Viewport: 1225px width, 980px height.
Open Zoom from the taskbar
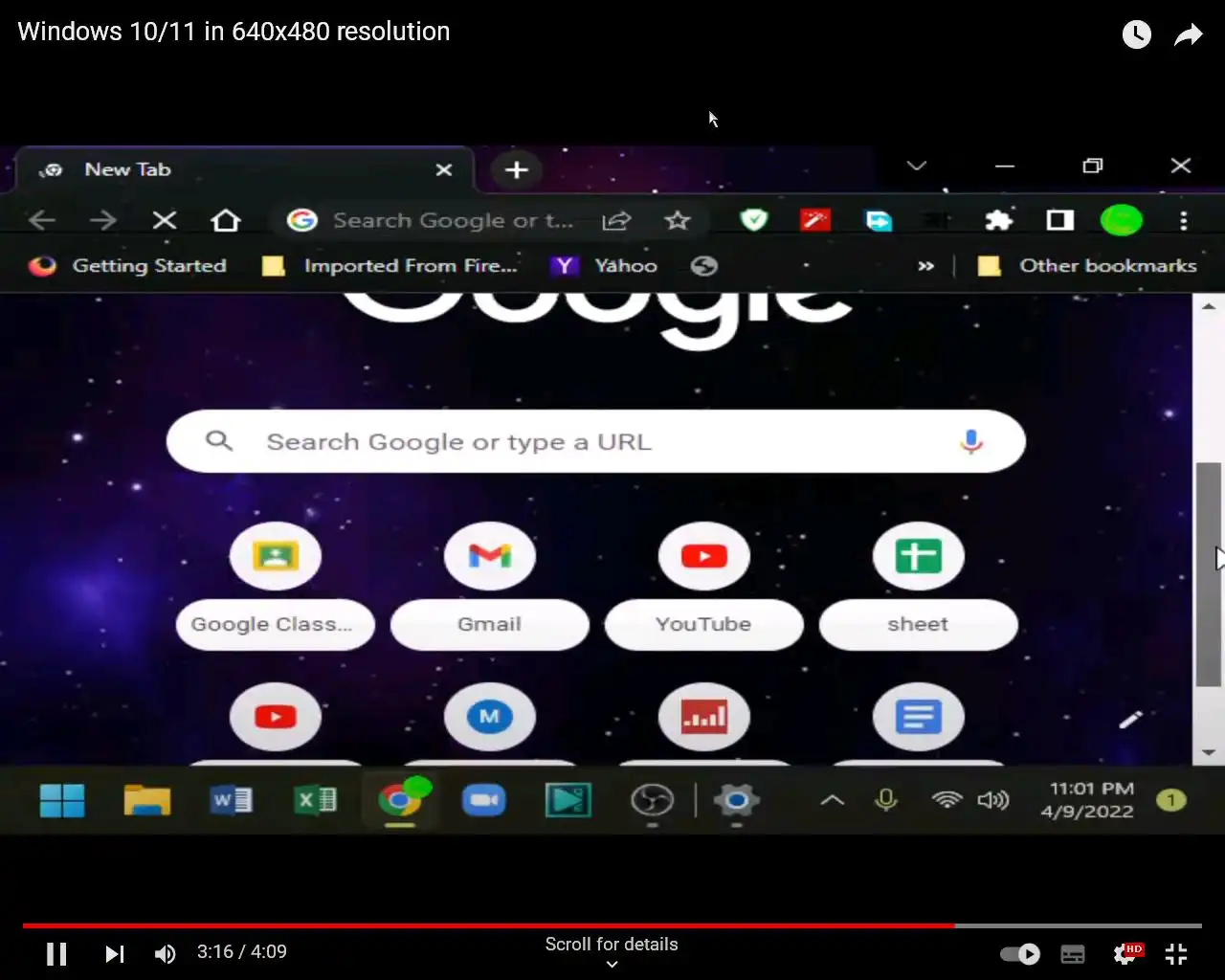coord(484,800)
